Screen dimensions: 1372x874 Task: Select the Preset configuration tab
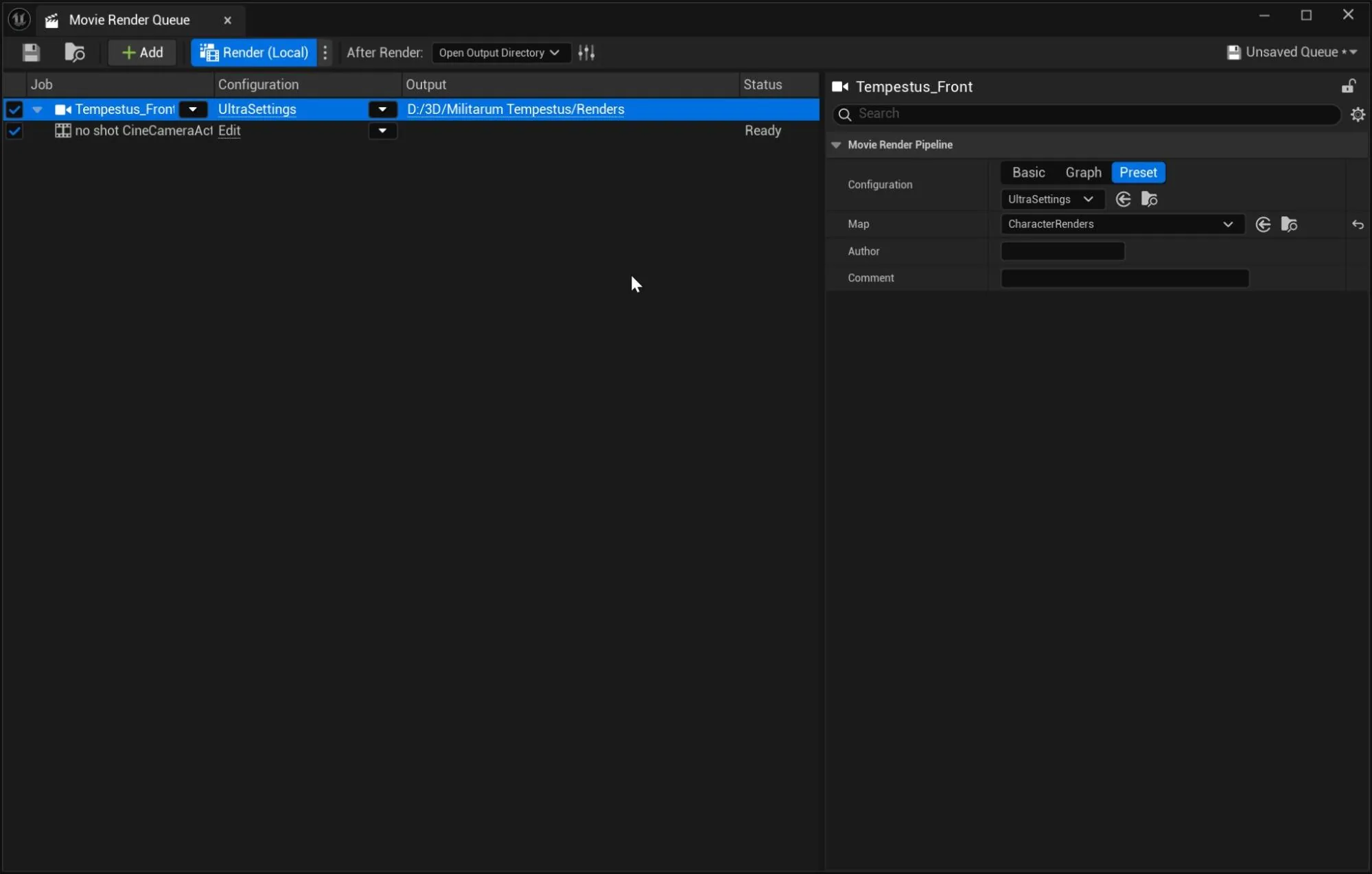(x=1138, y=172)
